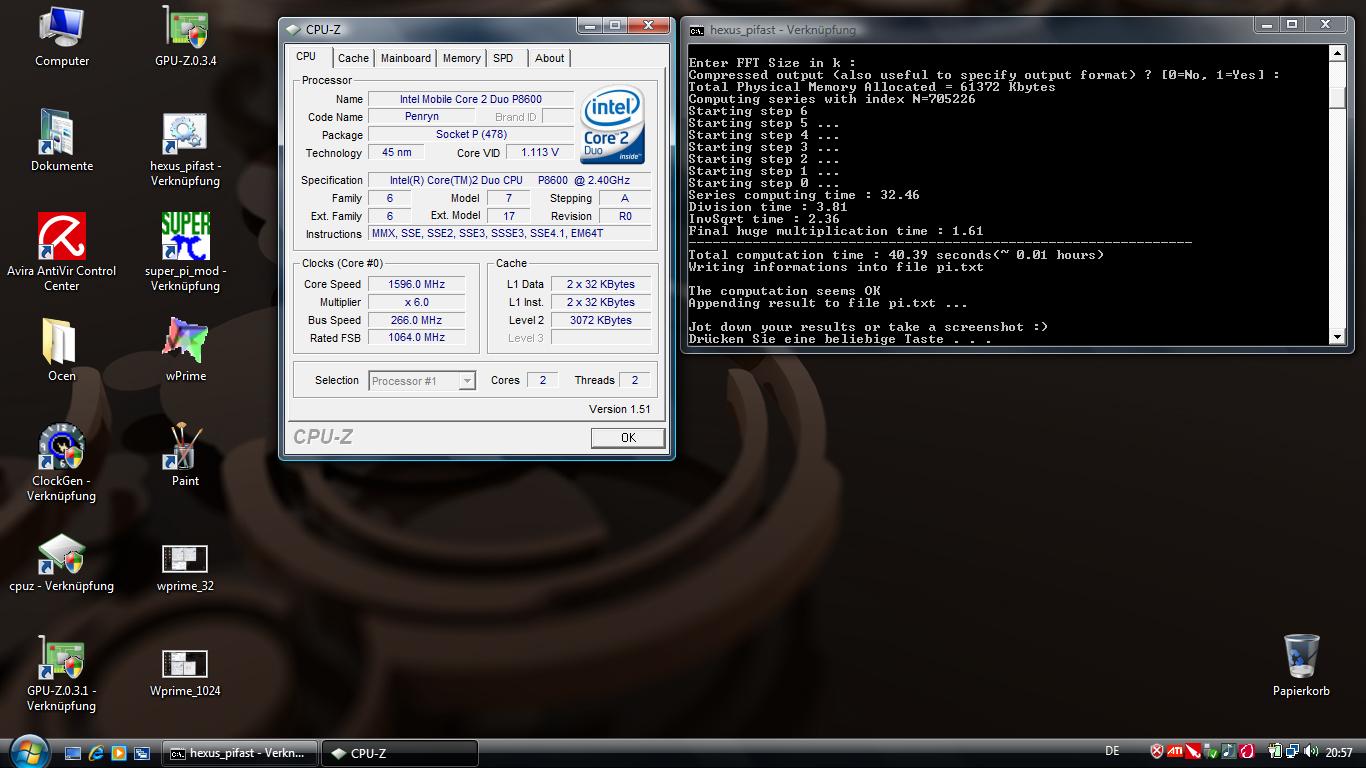Open the Papierkorb recycle bin

tap(1301, 664)
